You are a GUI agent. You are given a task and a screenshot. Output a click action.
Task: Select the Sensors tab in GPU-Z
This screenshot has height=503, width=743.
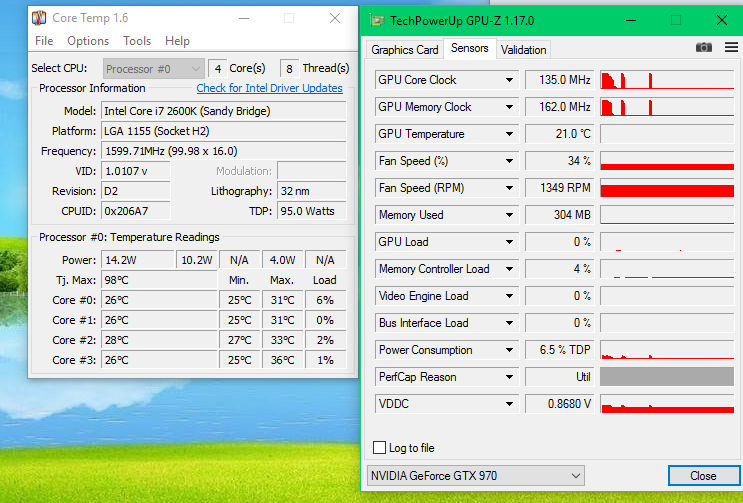click(470, 48)
